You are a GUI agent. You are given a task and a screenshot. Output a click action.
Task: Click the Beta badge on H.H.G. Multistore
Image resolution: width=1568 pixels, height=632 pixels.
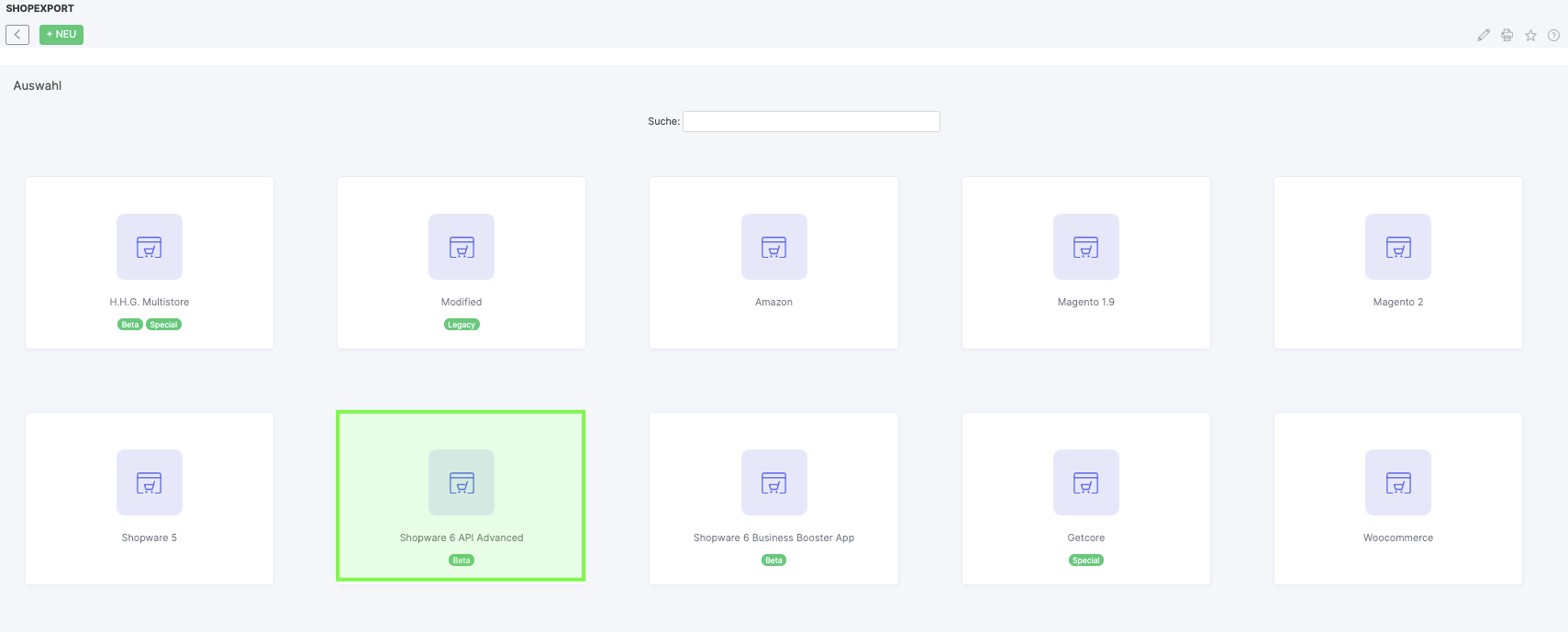coord(130,325)
